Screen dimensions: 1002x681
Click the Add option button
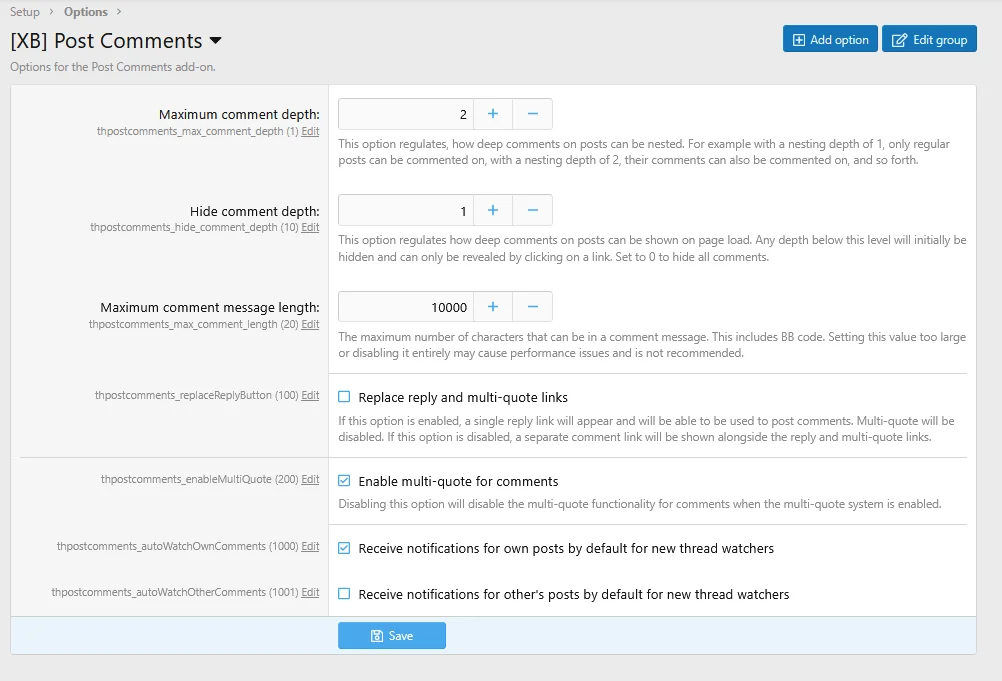click(830, 40)
